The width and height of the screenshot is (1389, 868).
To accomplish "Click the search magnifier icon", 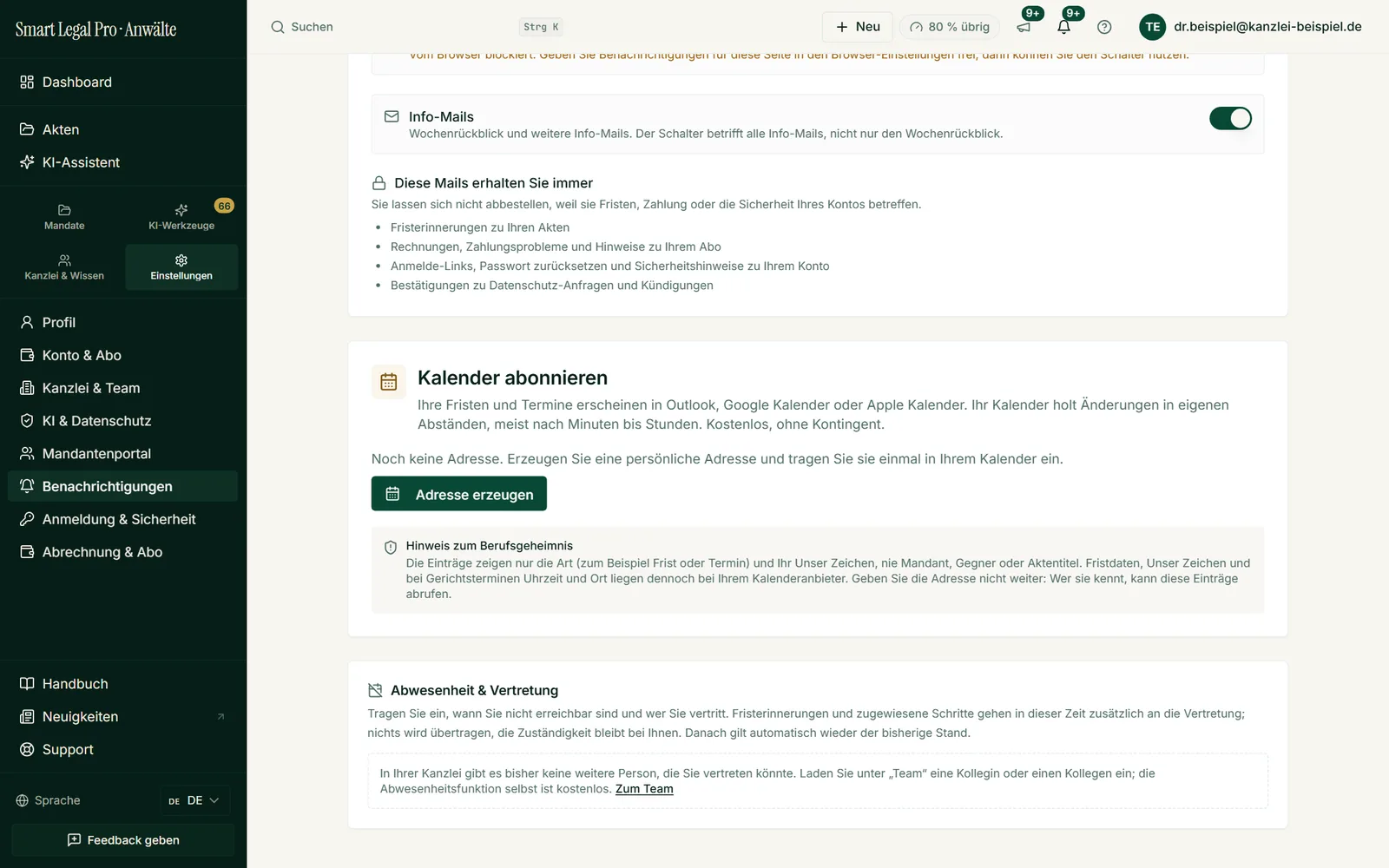I will click(278, 27).
